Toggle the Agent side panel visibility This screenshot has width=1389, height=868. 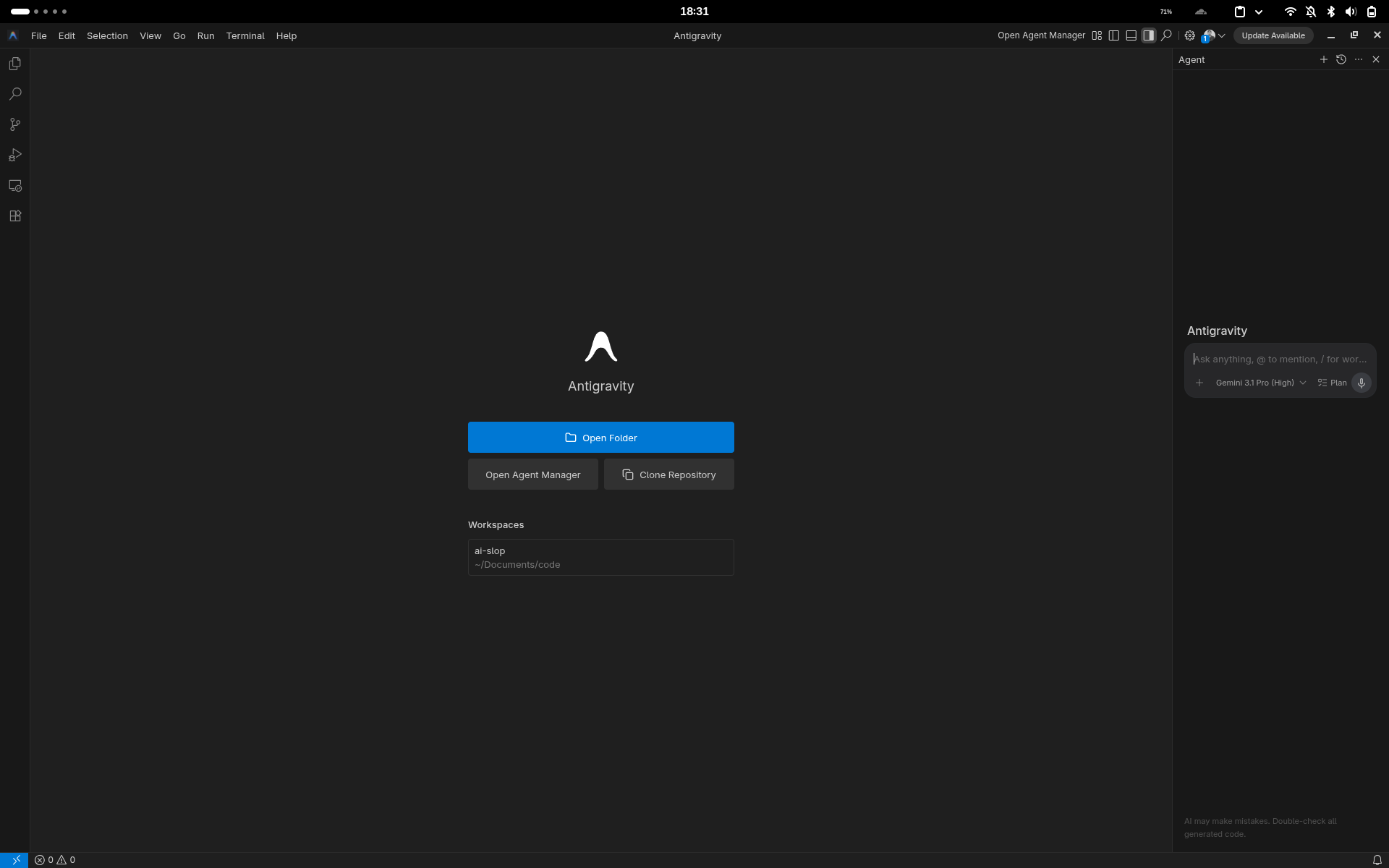1149,35
